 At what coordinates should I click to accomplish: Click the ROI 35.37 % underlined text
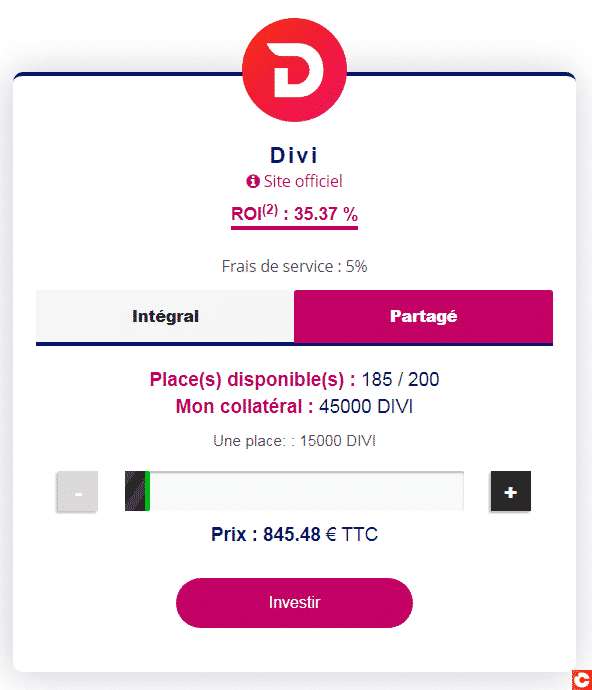click(294, 214)
